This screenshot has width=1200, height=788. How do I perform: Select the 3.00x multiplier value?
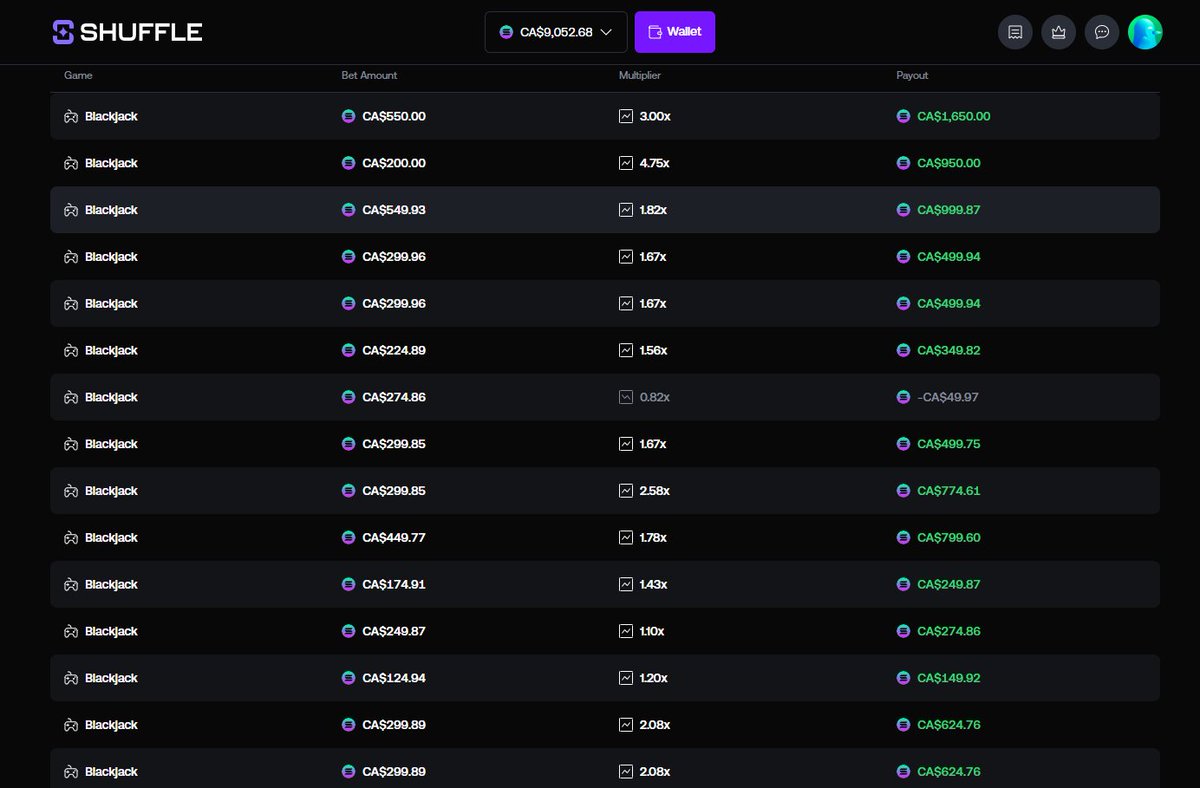[x=655, y=116]
